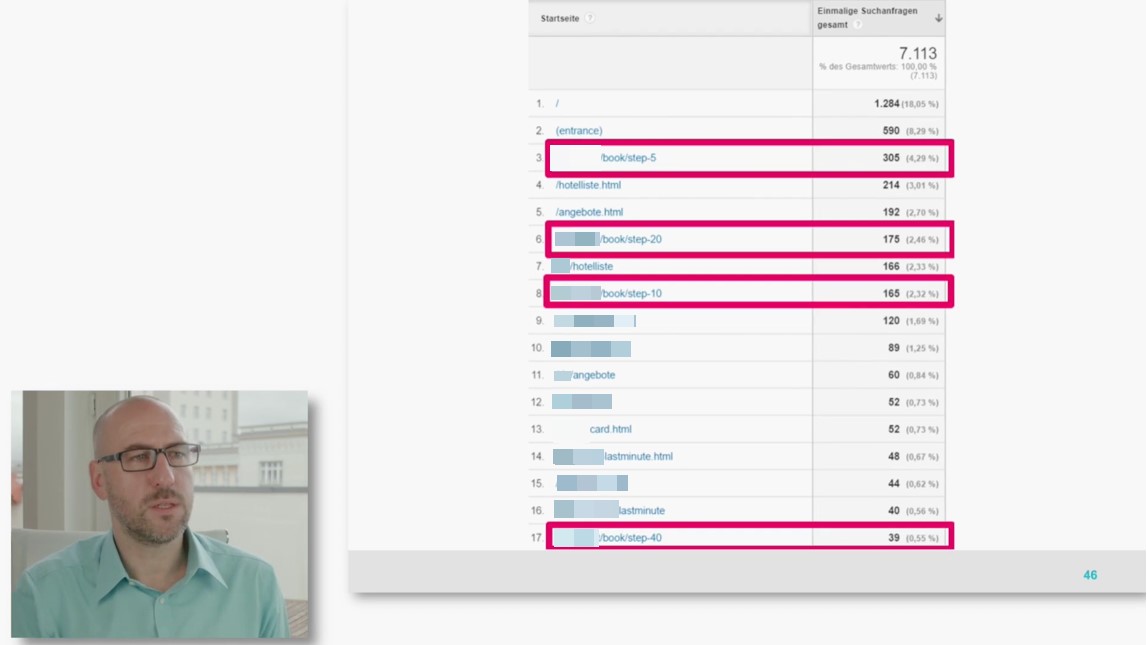Open the /angebote.html link
Screen dimensions: 1147x645
589,212
